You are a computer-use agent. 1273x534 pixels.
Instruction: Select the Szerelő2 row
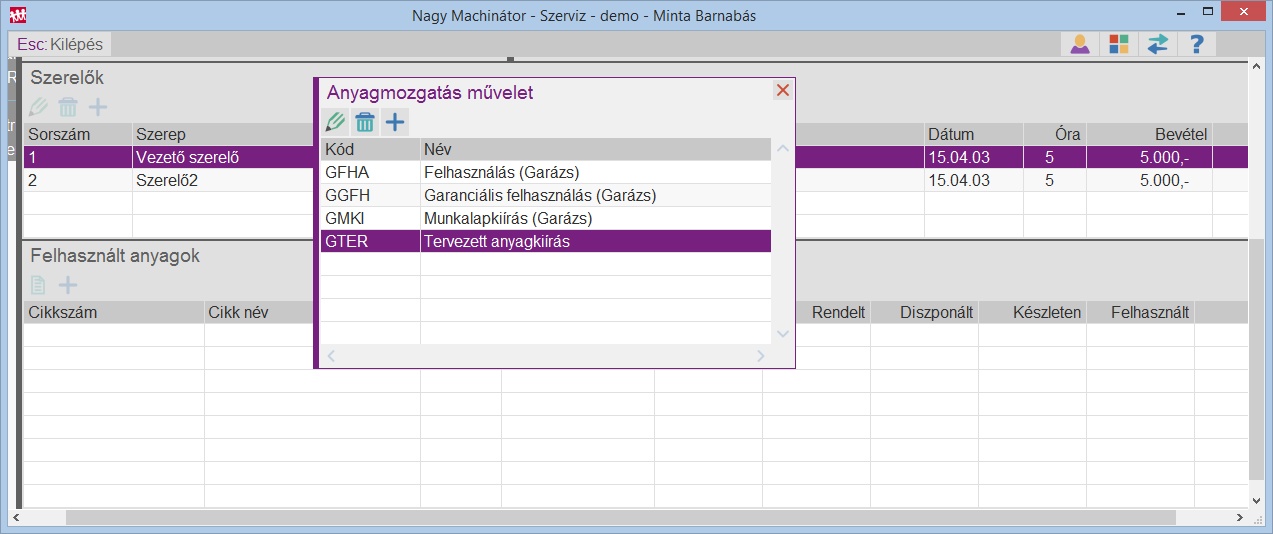[x=635, y=180]
